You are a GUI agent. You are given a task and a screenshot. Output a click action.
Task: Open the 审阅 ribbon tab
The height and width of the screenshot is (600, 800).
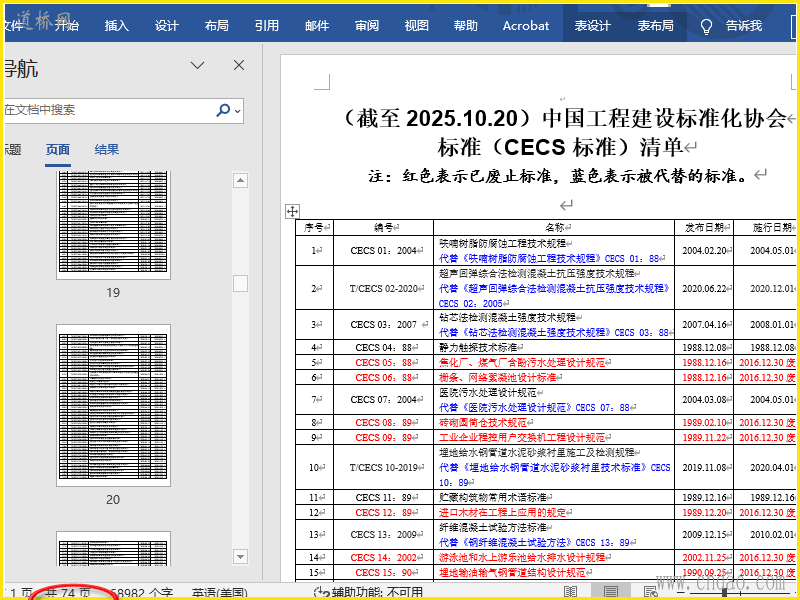[x=367, y=26]
